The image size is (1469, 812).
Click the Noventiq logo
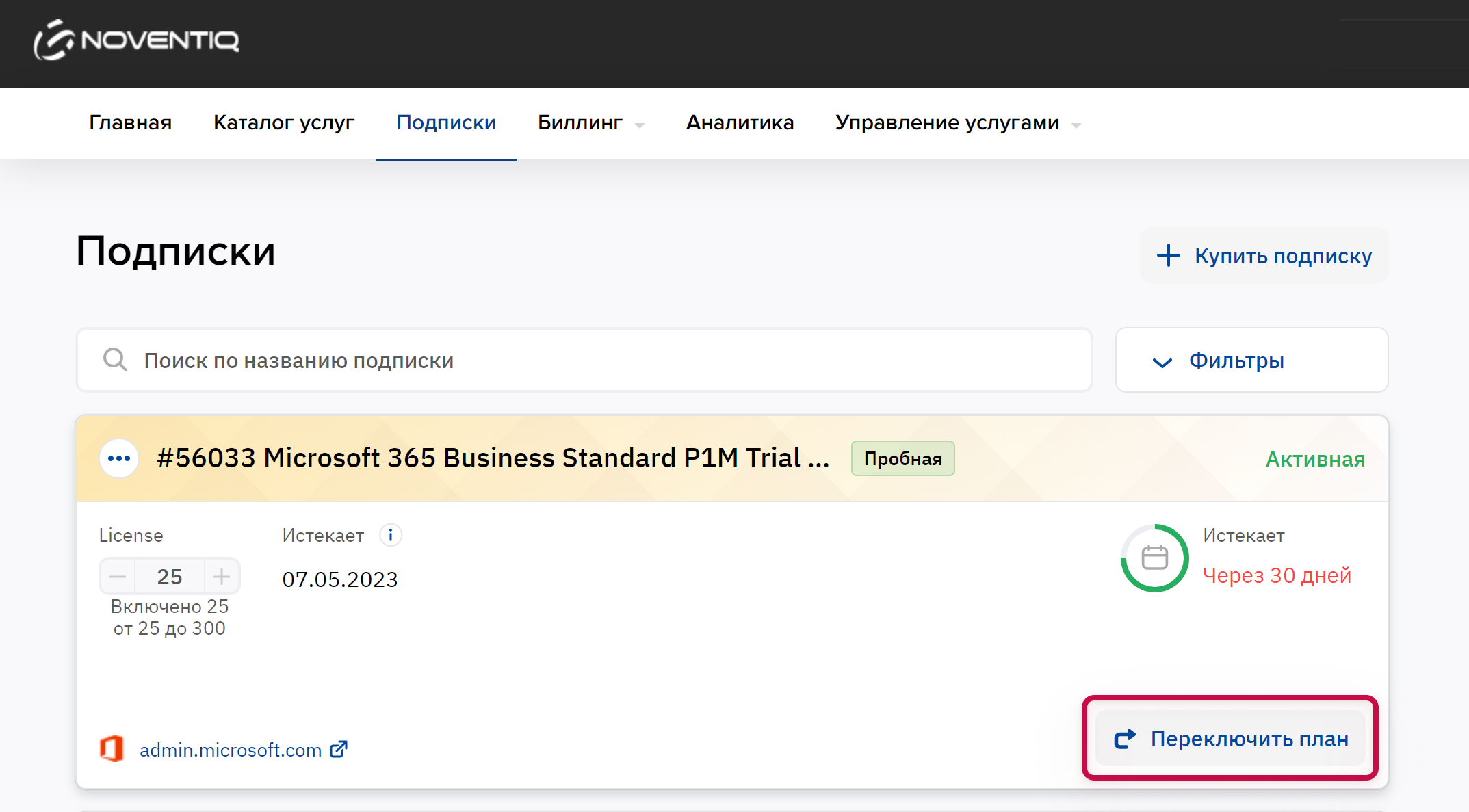[x=137, y=40]
